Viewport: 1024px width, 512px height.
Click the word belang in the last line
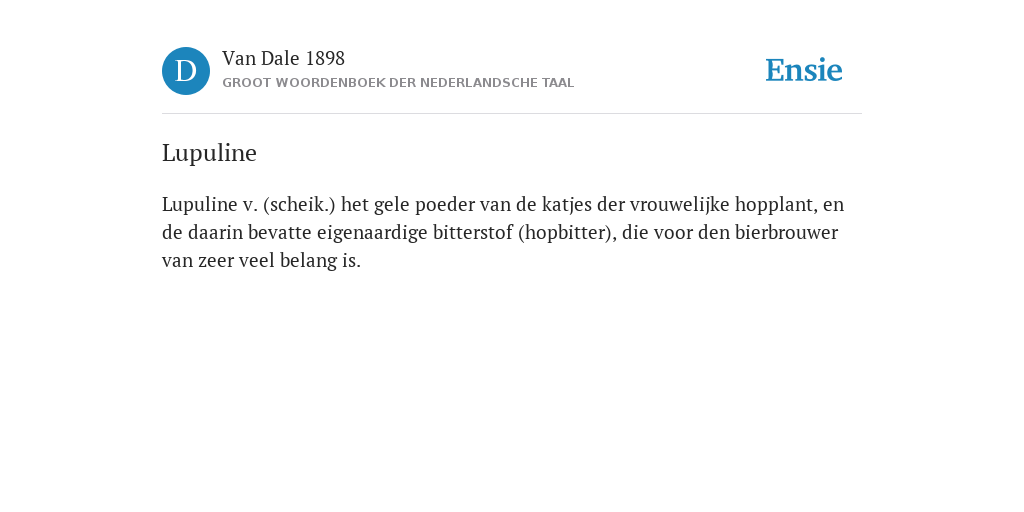pos(301,261)
